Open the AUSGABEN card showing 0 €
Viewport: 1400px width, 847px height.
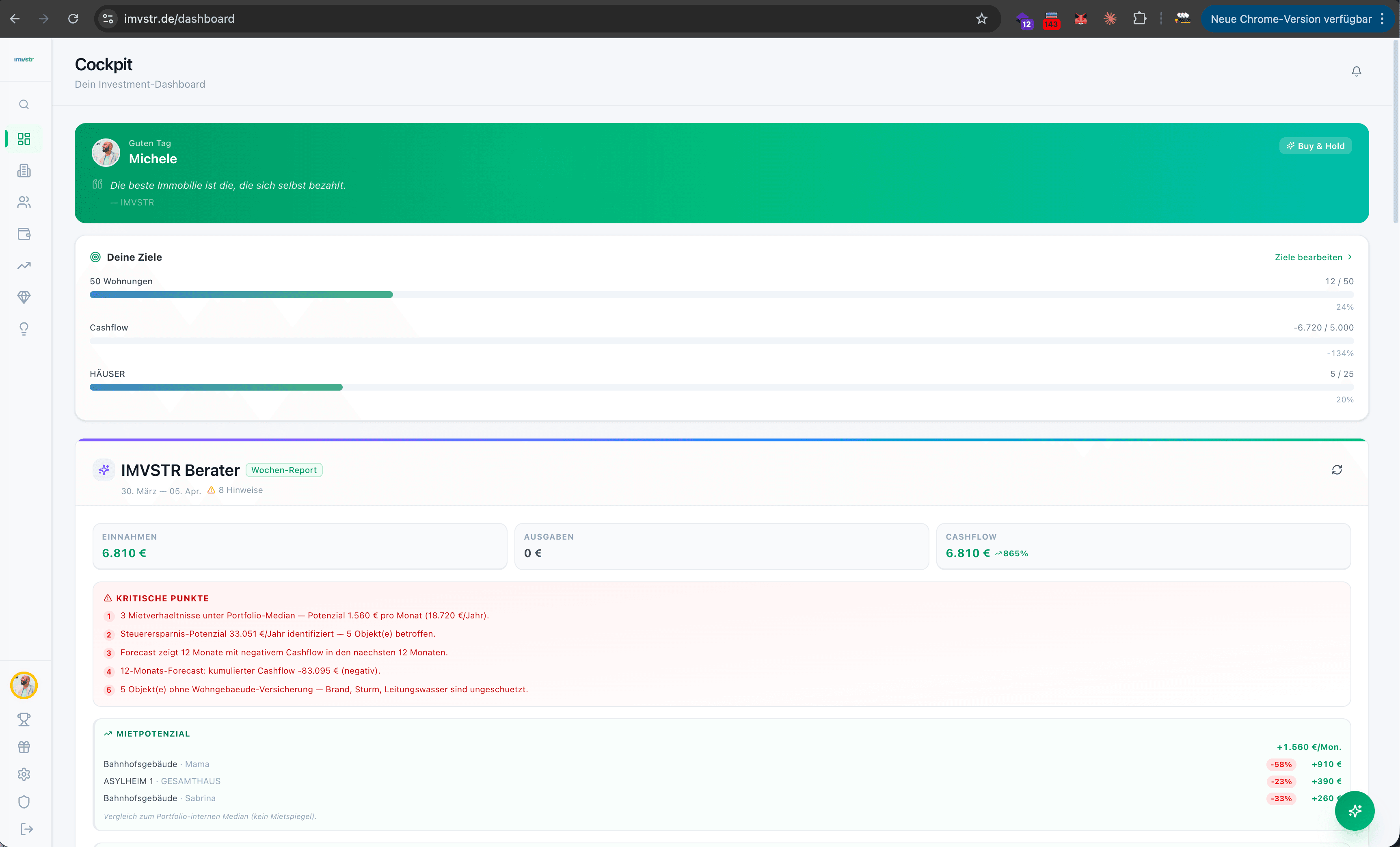722,546
